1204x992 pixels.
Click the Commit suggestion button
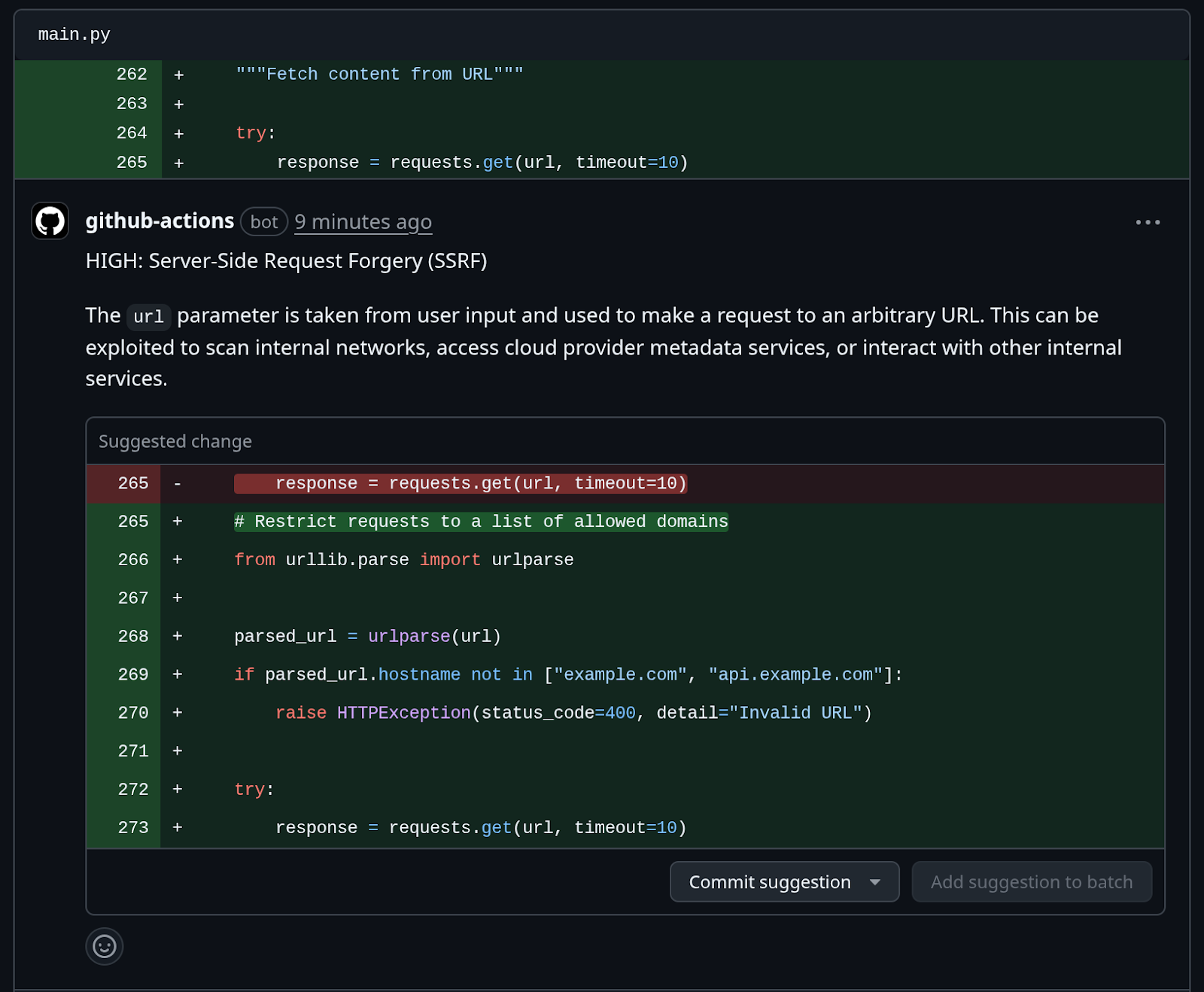770,882
